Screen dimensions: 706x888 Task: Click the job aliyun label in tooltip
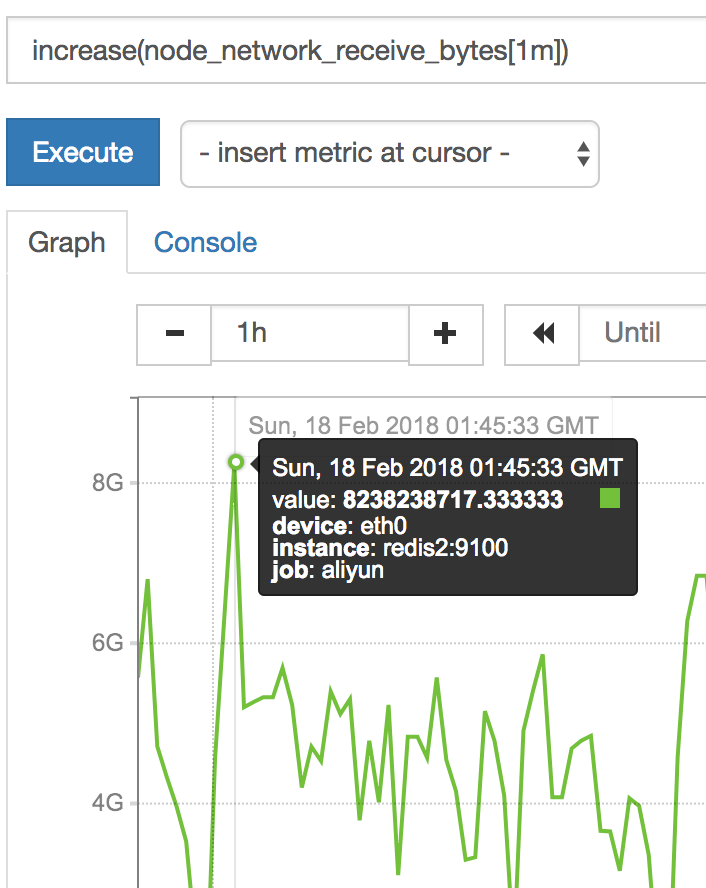coord(328,570)
